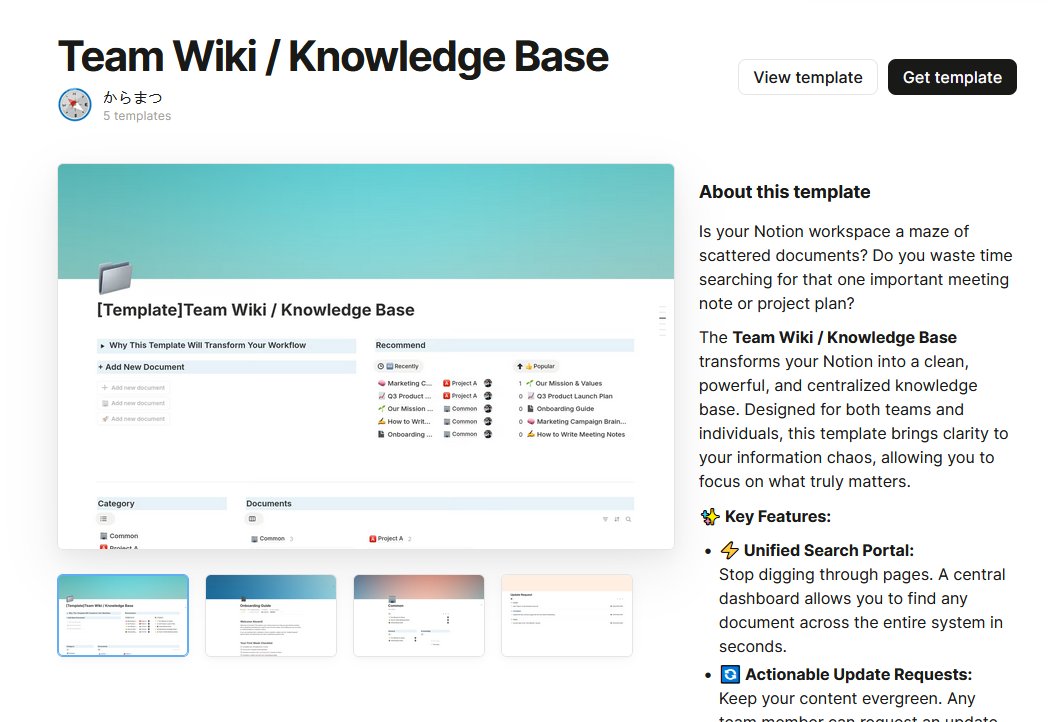Click the Team Wiki / Knowledge Base page title
Image resolution: width=1057 pixels, height=722 pixels.
click(334, 56)
